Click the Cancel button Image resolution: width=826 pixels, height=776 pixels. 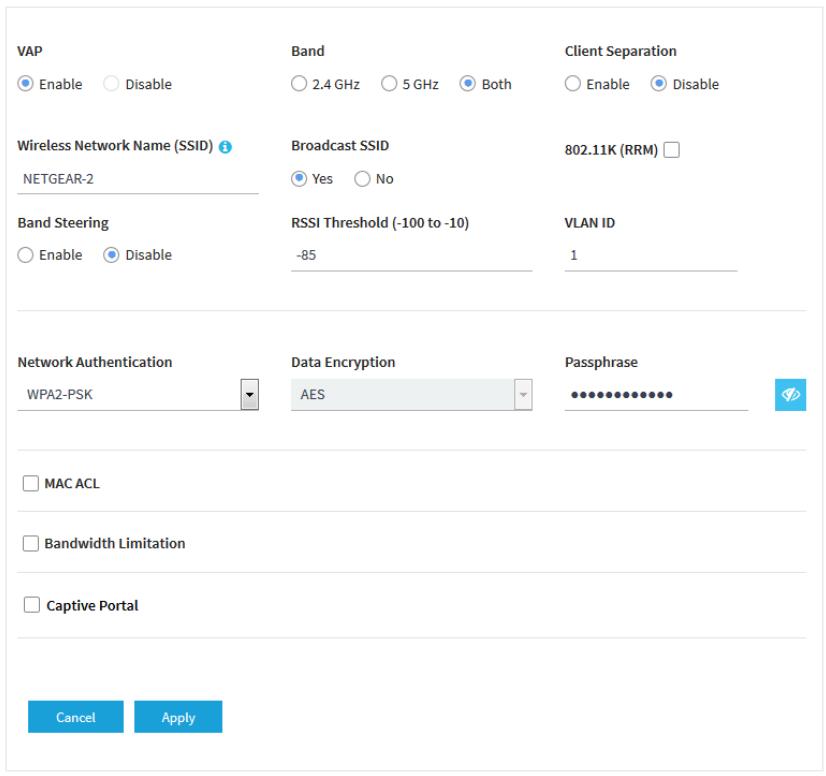76,716
